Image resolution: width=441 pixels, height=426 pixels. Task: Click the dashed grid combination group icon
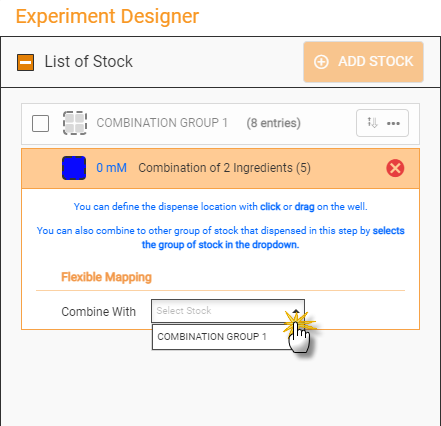click(x=75, y=123)
